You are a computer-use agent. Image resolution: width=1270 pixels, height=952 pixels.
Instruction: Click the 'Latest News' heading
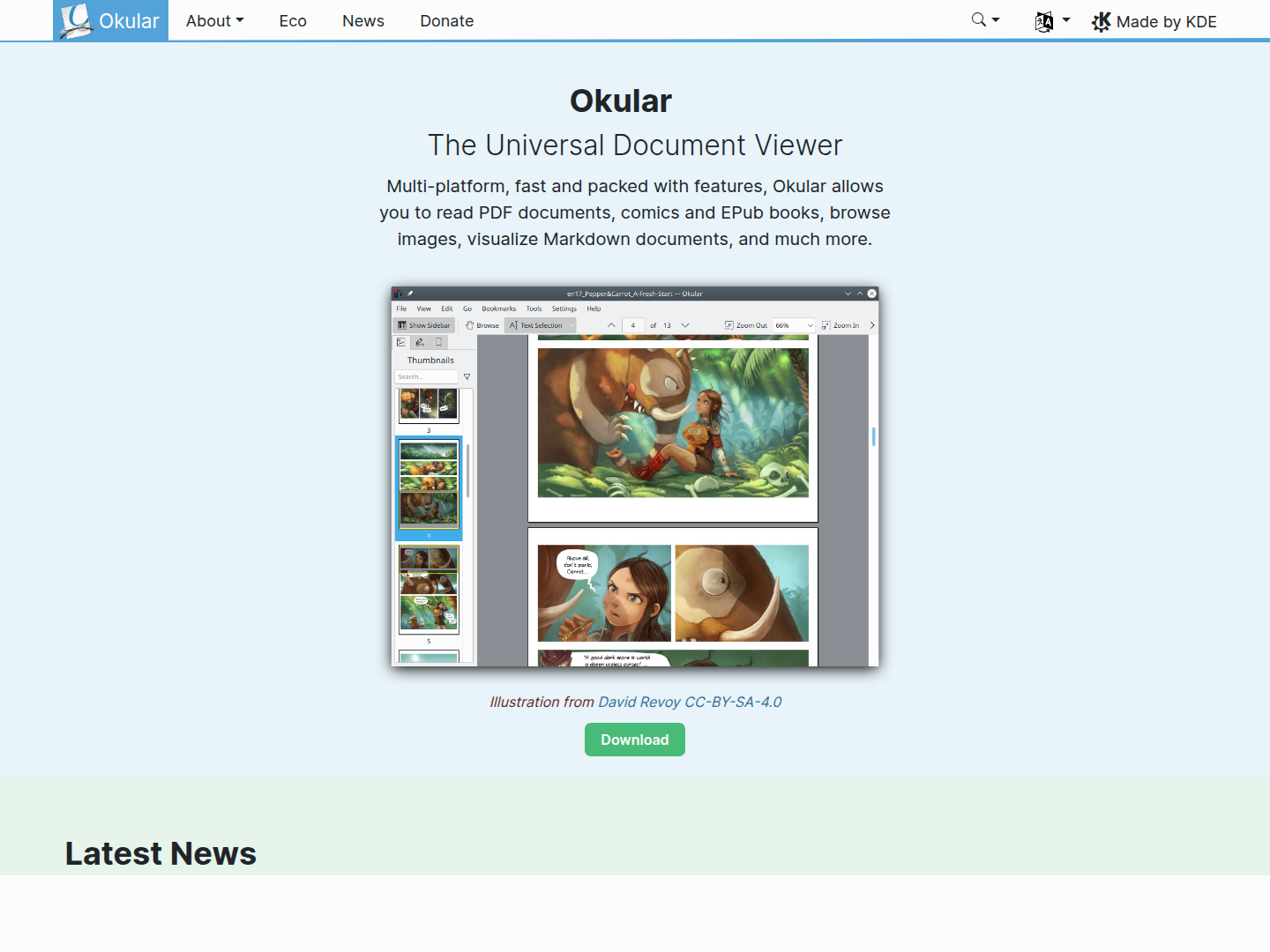(161, 853)
